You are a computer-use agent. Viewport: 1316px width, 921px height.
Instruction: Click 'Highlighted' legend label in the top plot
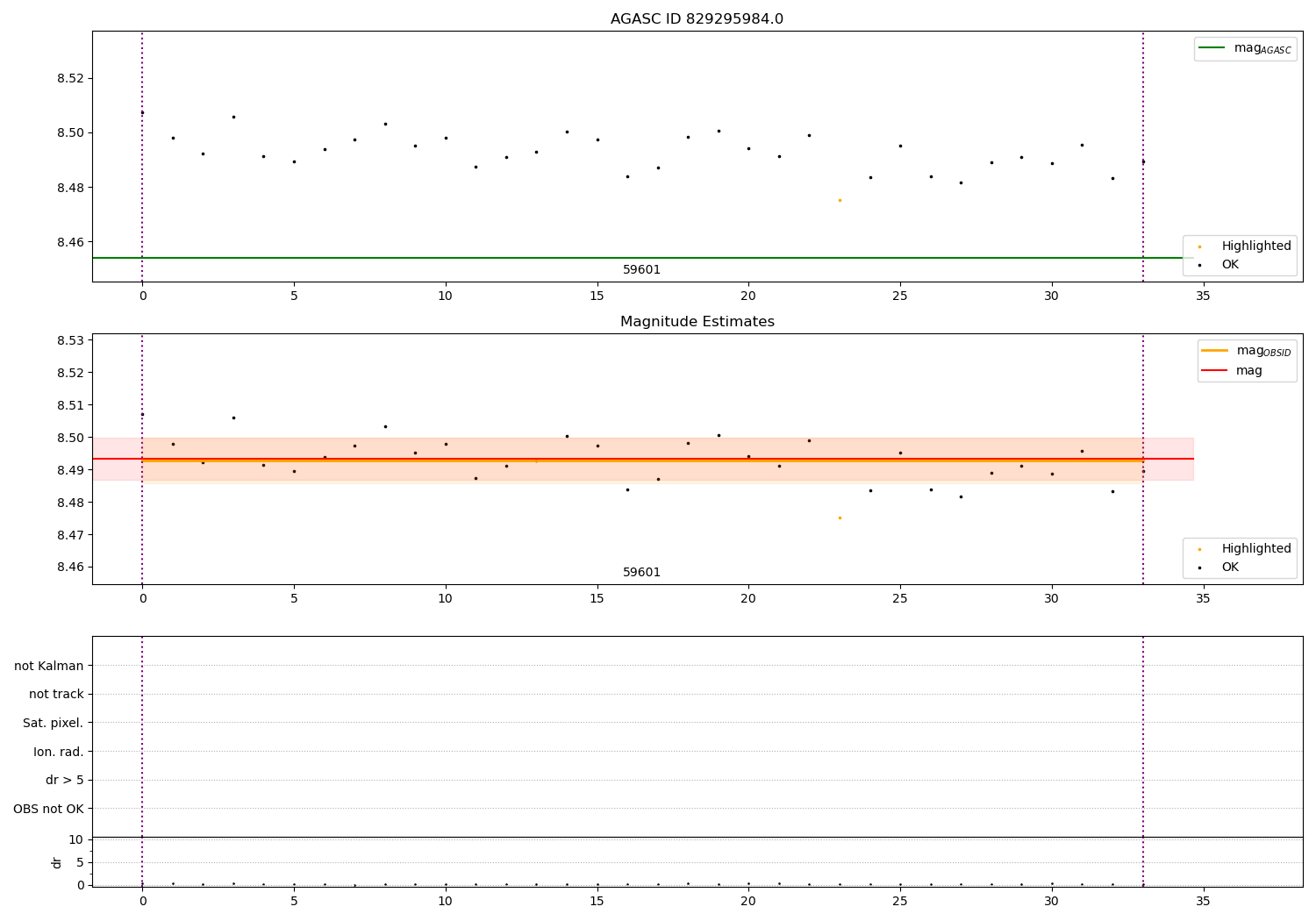[1256, 246]
